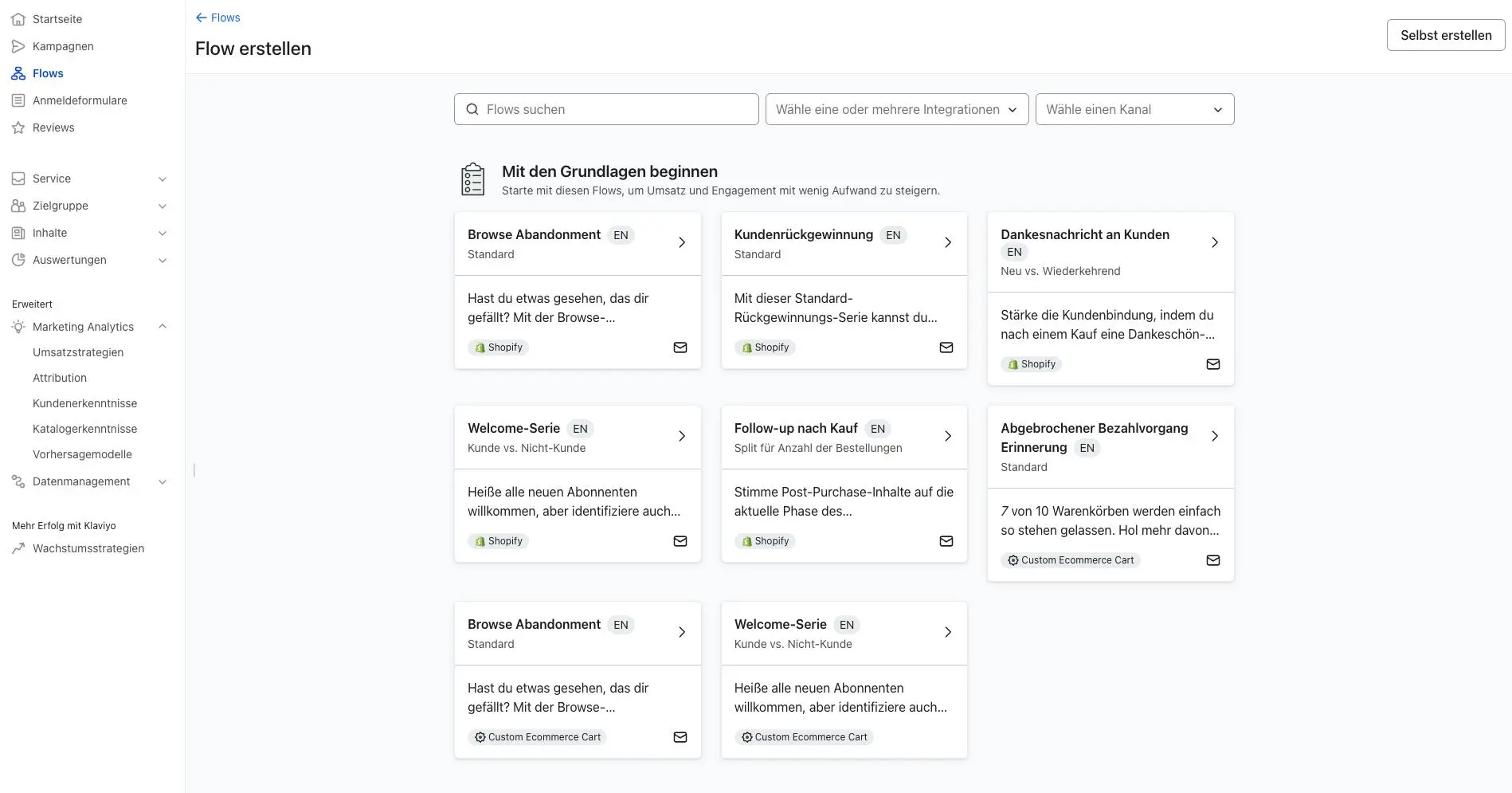Go to Umsatzstrategien in sidebar
The height and width of the screenshot is (793, 1512).
click(78, 352)
